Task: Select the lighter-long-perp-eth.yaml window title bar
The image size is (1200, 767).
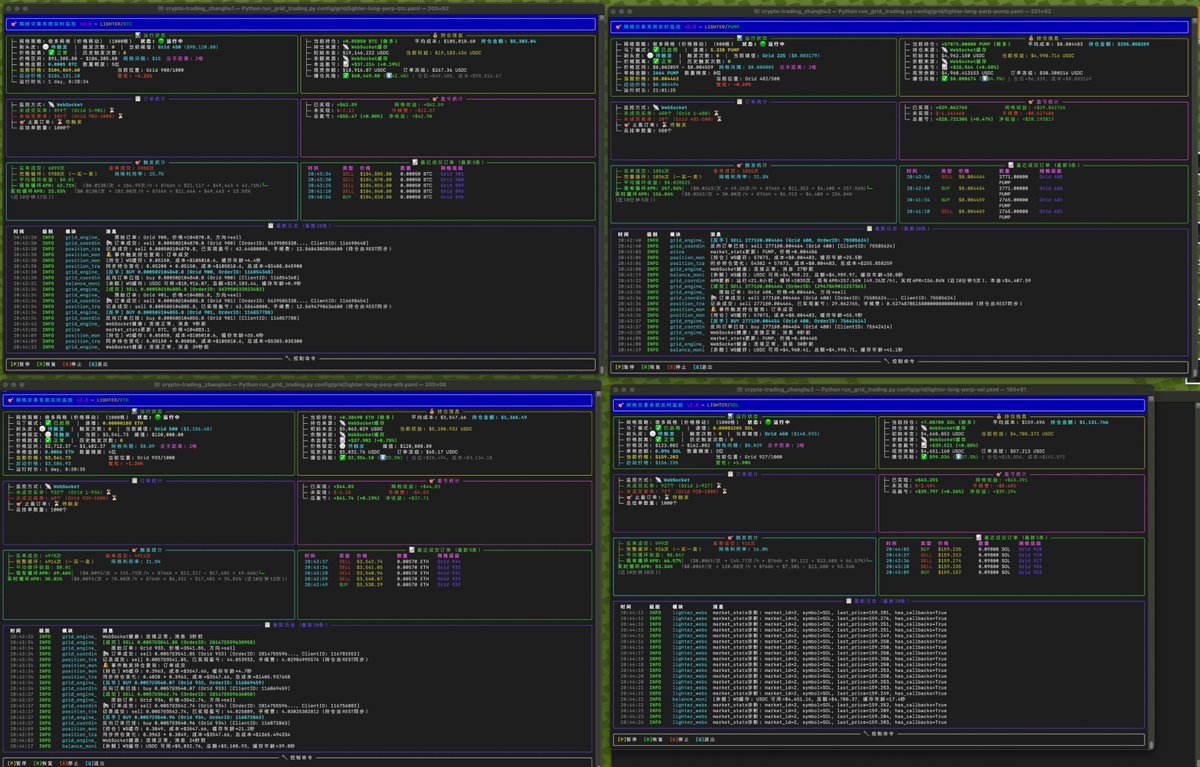Action: point(300,385)
